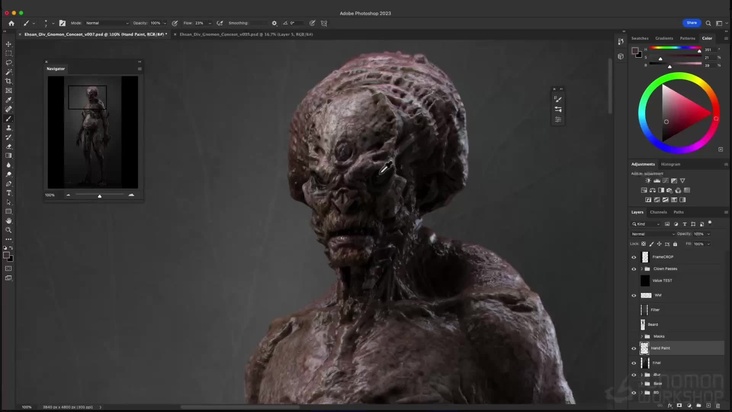The width and height of the screenshot is (732, 412).
Task: Select the Hand tool
Action: click(8, 221)
